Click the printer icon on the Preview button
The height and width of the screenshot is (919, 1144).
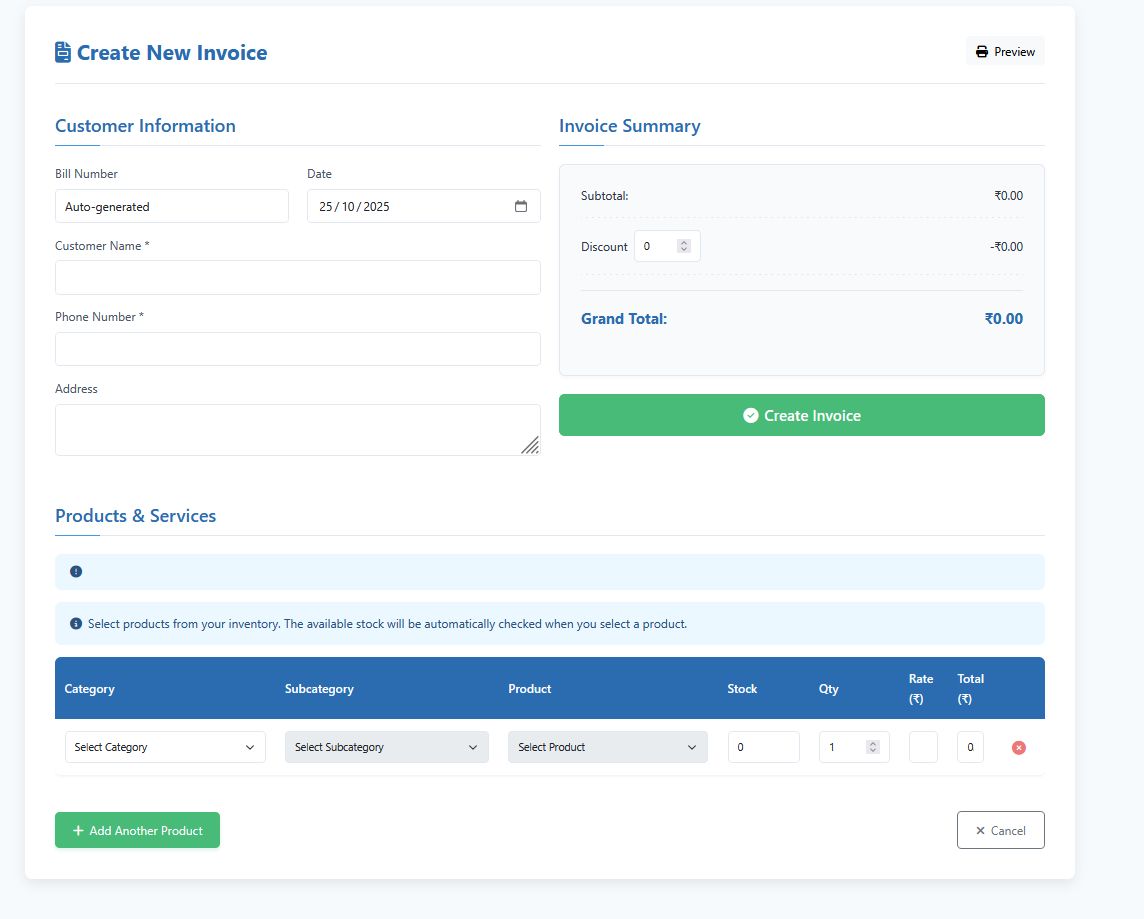point(980,50)
